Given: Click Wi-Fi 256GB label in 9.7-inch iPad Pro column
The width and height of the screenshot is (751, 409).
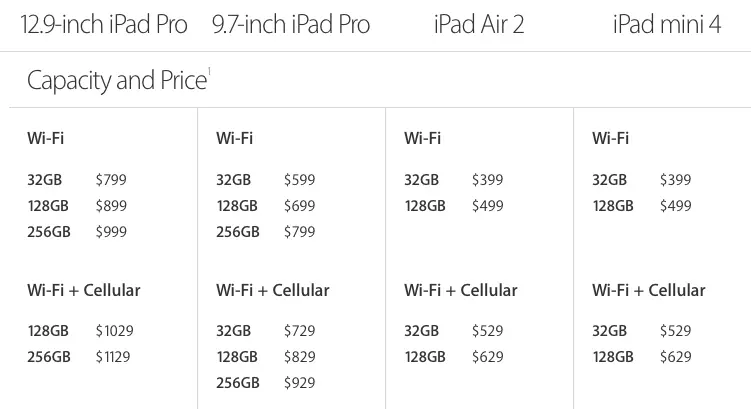Looking at the screenshot, I should pos(238,231).
